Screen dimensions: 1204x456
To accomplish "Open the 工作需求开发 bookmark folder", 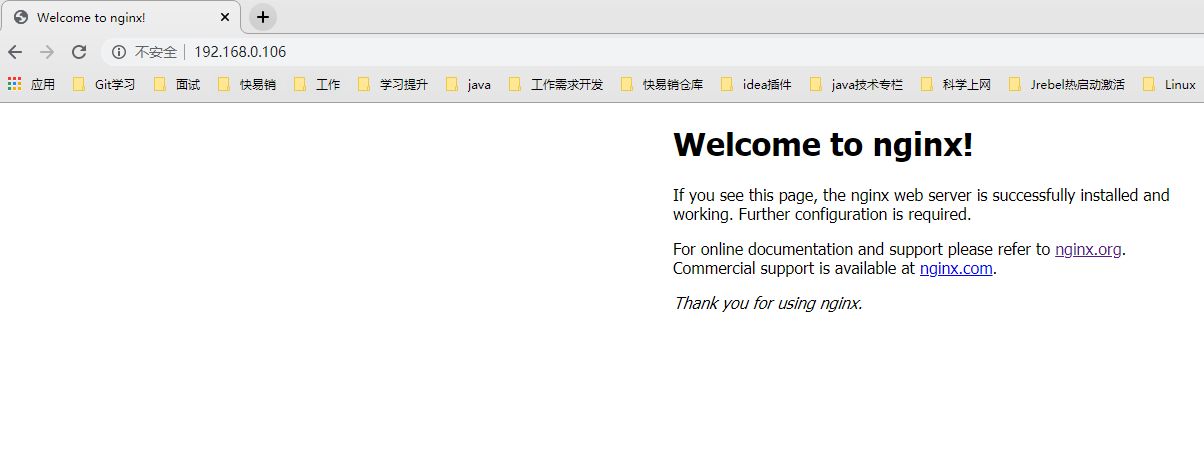I will (556, 84).
